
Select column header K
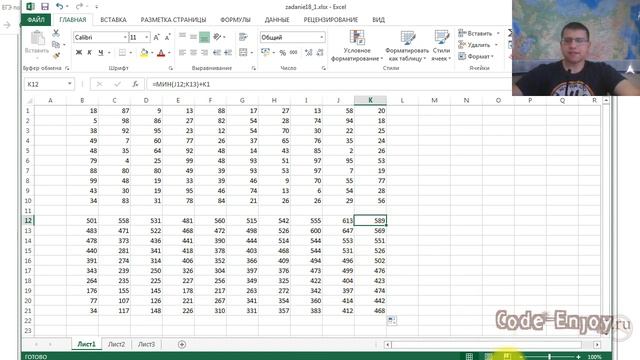370,100
